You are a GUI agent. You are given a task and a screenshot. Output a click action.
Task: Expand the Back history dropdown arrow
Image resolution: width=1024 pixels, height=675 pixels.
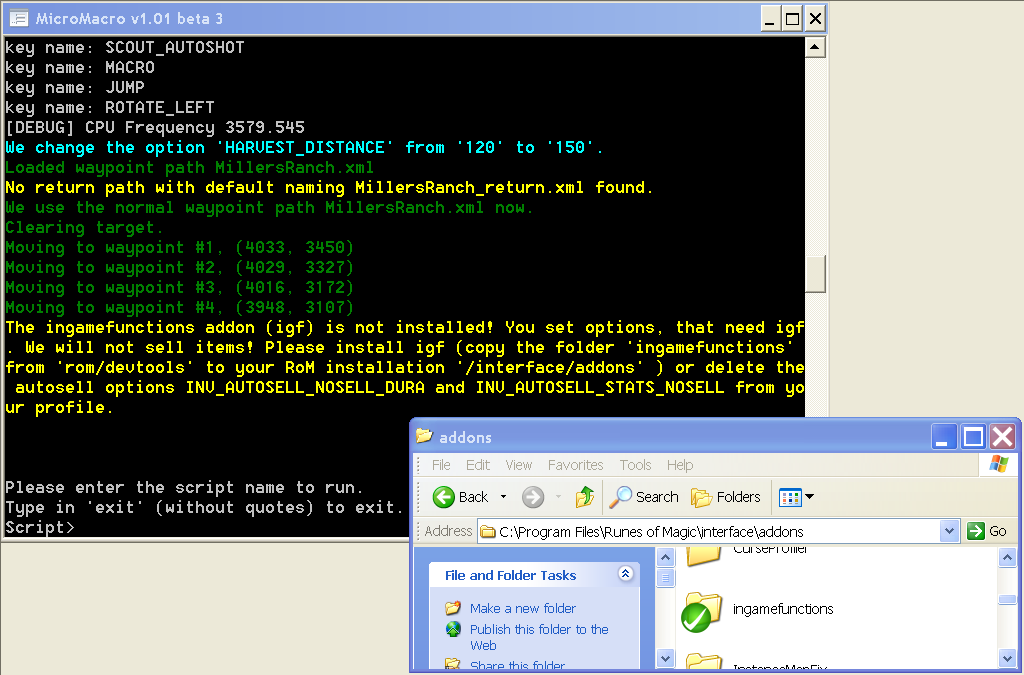pyautogui.click(x=503, y=497)
